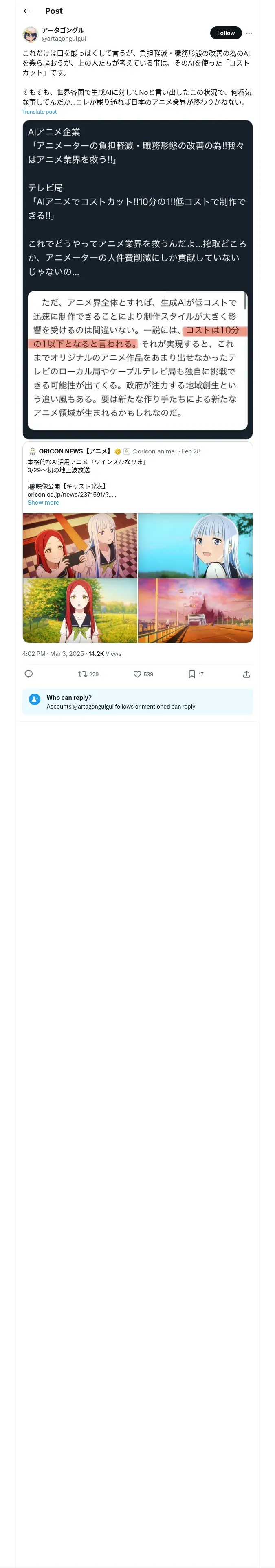Screen dimensions: 275x1568
Task: Open the share post icon
Action: tap(246, 674)
